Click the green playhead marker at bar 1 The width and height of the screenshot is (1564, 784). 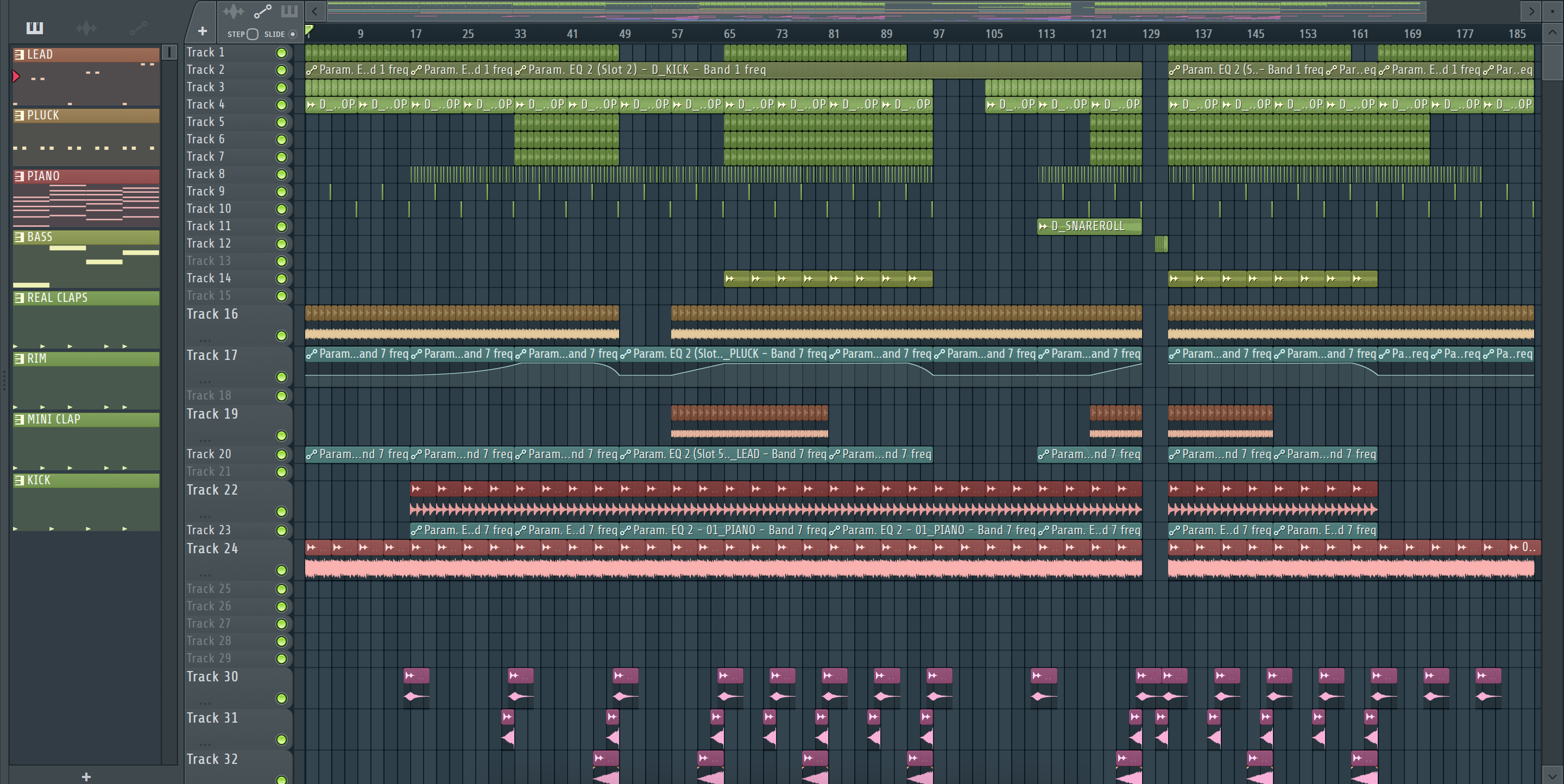(309, 30)
